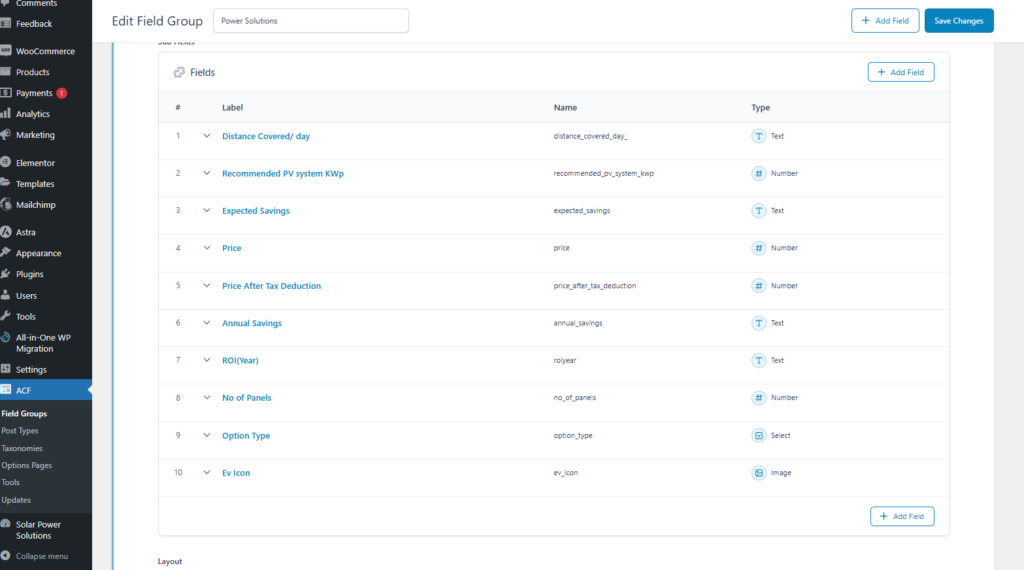This screenshot has height=570, width=1024.
Task: Select the Products sidebar icon
Action: point(6,72)
